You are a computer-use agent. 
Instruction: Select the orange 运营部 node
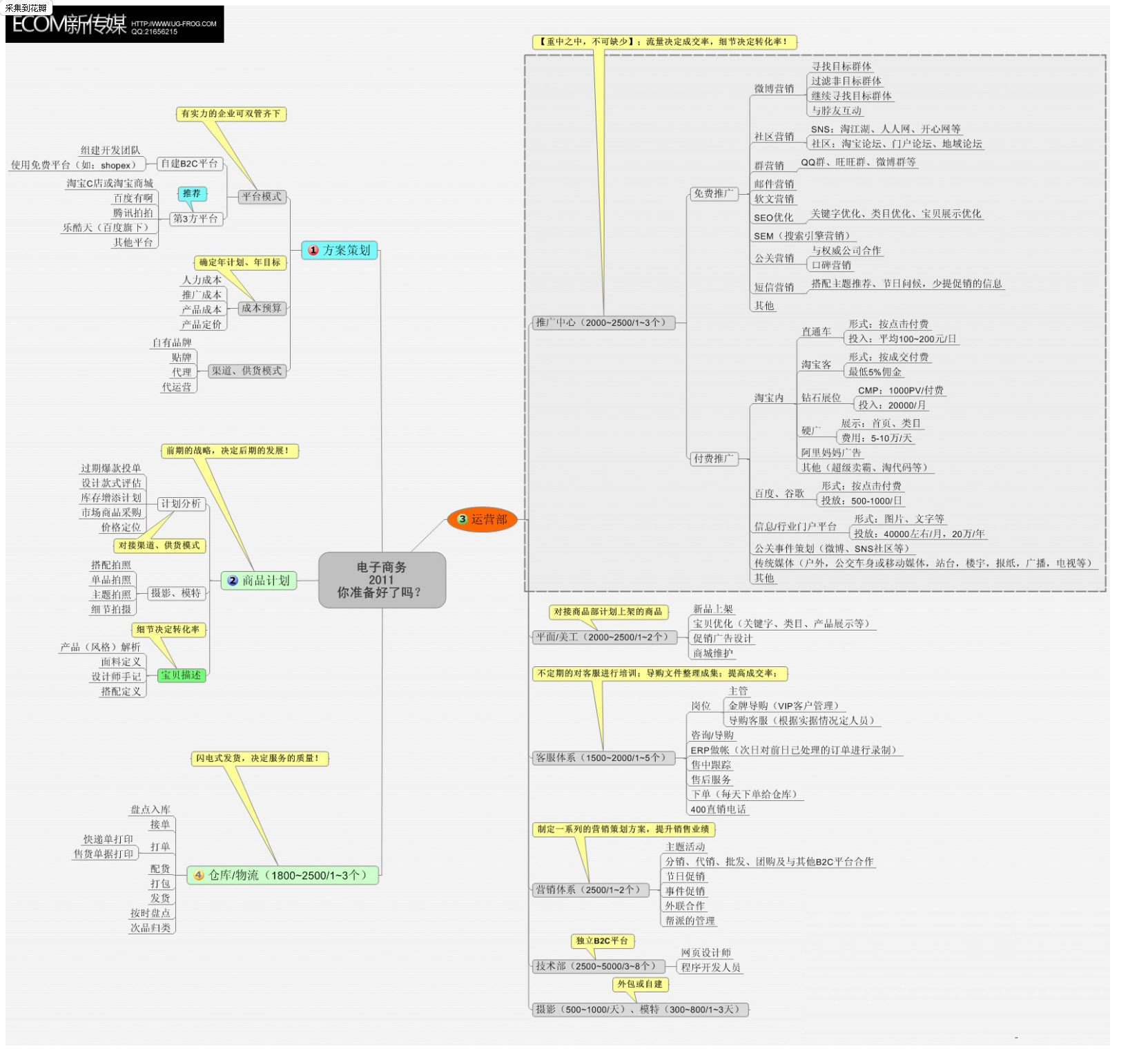pyautogui.click(x=482, y=519)
